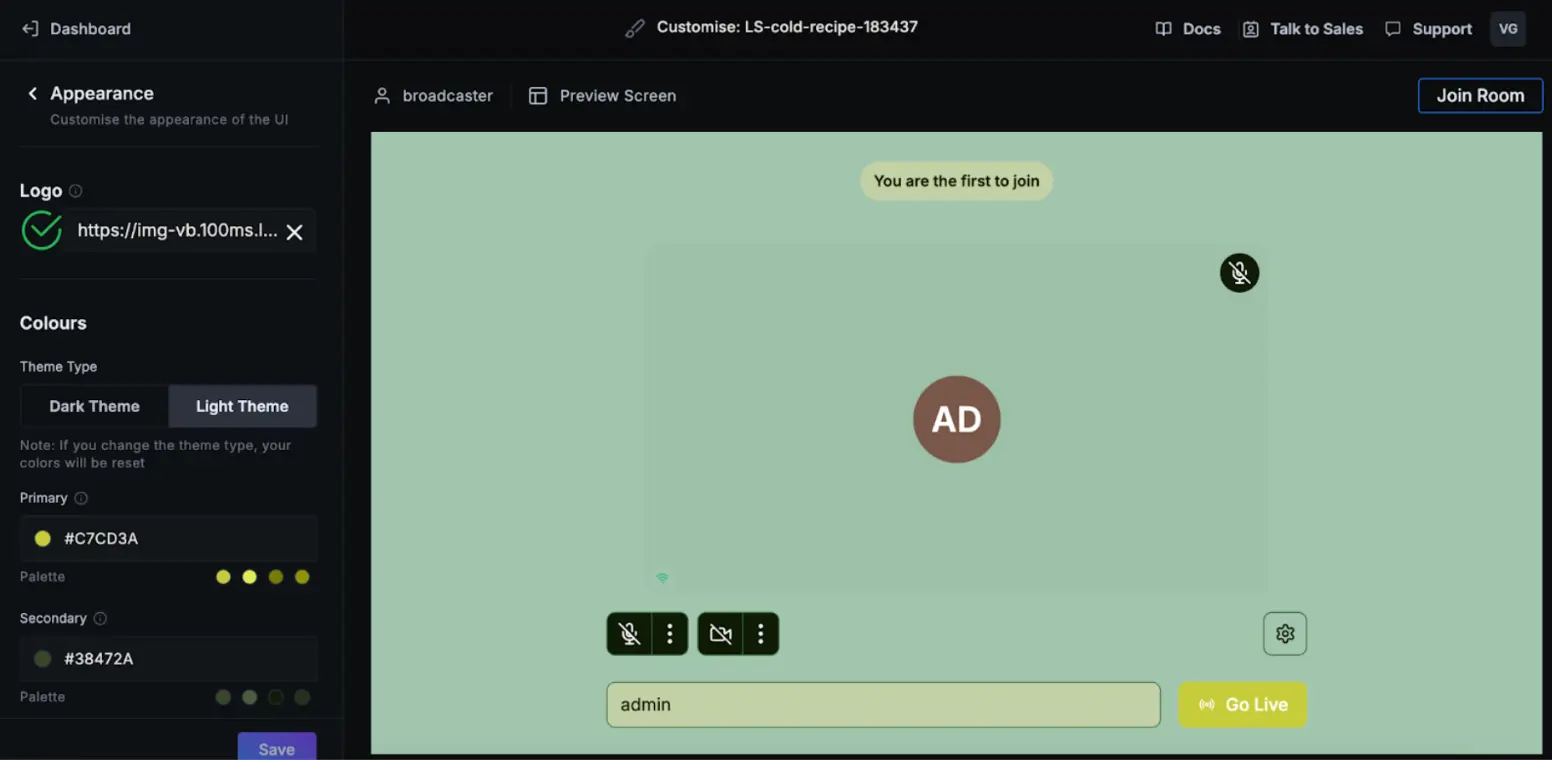The width and height of the screenshot is (1552, 760).
Task: Open camera options via the three-dot menu
Action: click(x=761, y=633)
